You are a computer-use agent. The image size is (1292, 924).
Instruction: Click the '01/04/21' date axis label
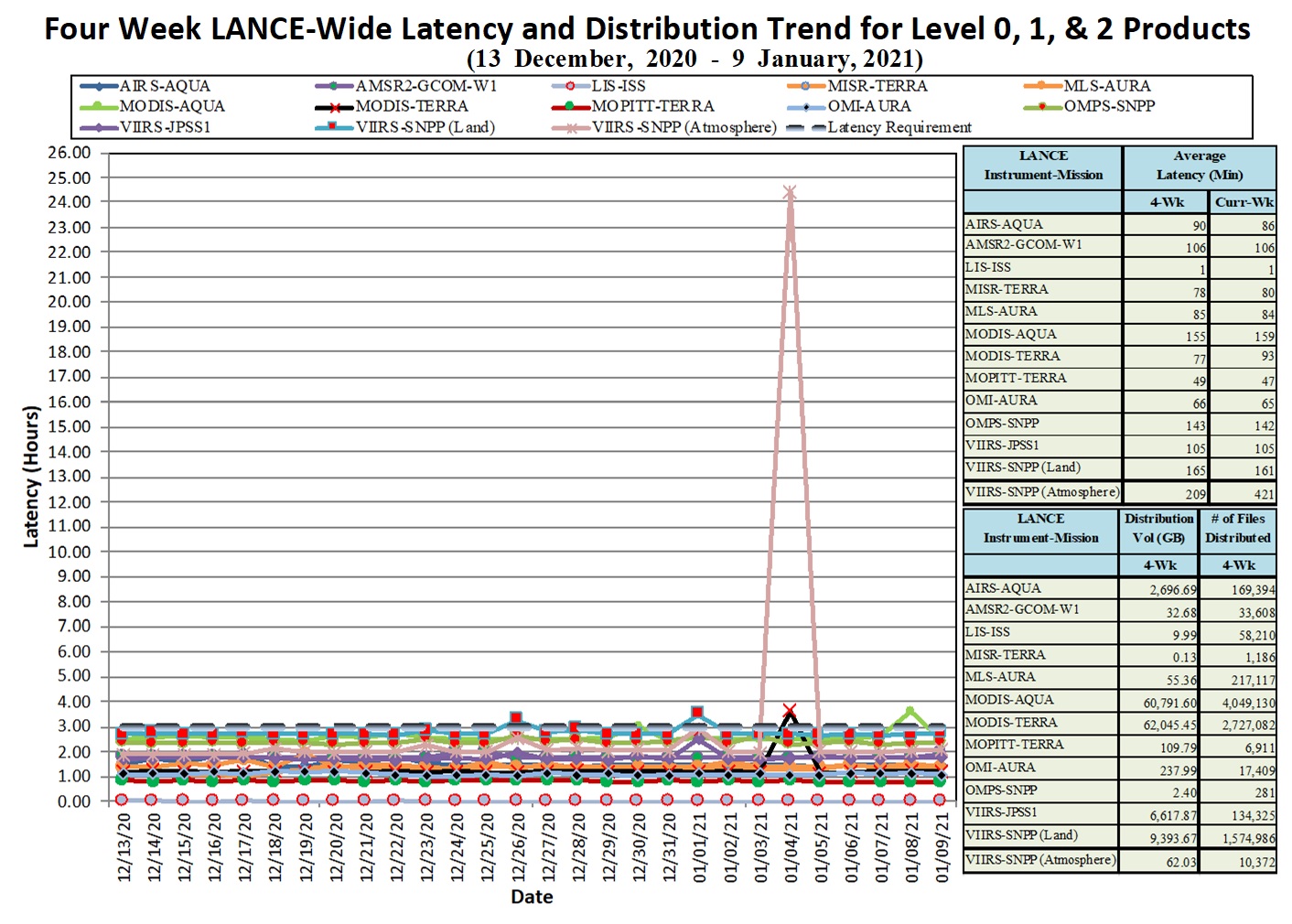point(791,847)
